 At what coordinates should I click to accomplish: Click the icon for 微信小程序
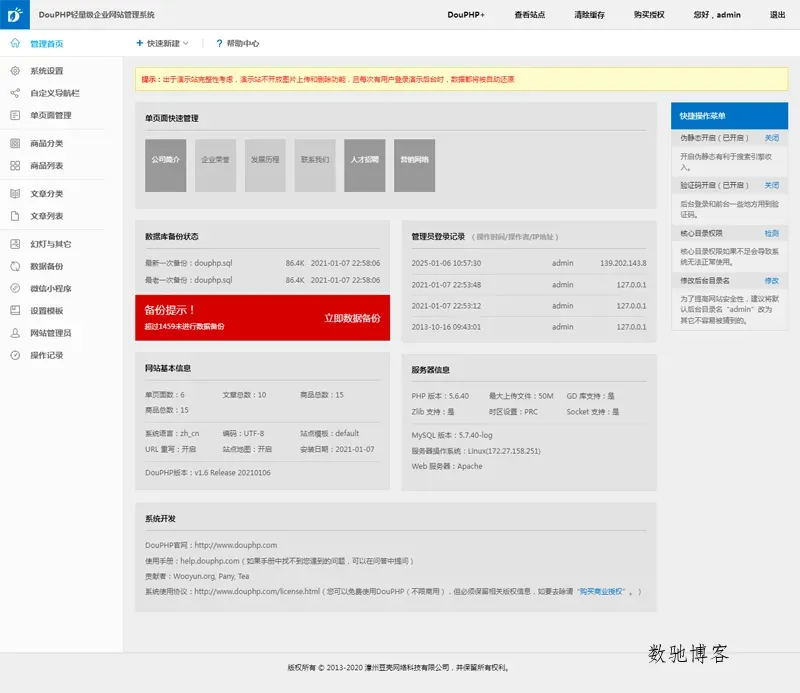point(15,288)
